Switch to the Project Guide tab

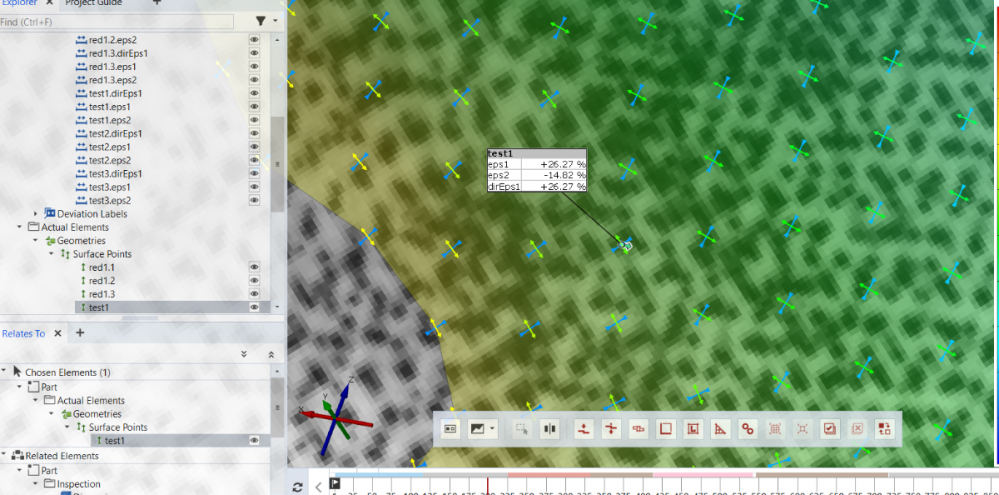click(x=94, y=3)
